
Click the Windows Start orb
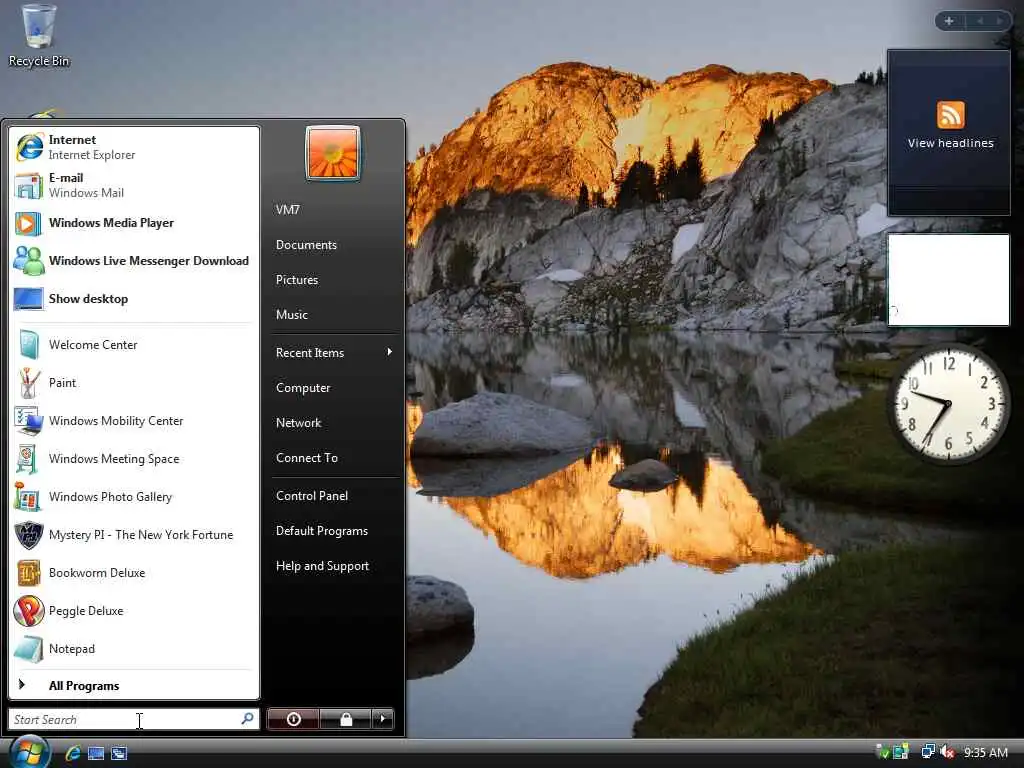[x=29, y=752]
